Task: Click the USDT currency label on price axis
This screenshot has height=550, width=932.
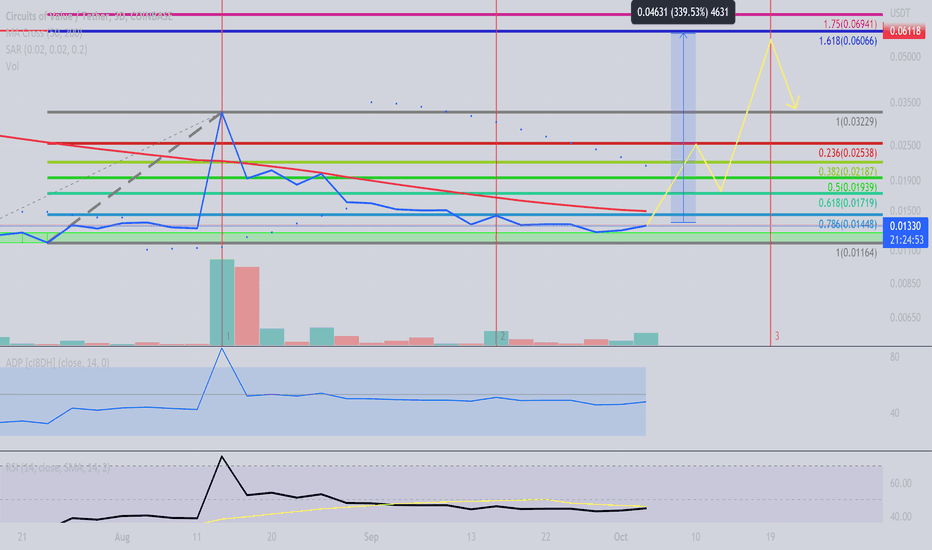Action: (x=900, y=13)
